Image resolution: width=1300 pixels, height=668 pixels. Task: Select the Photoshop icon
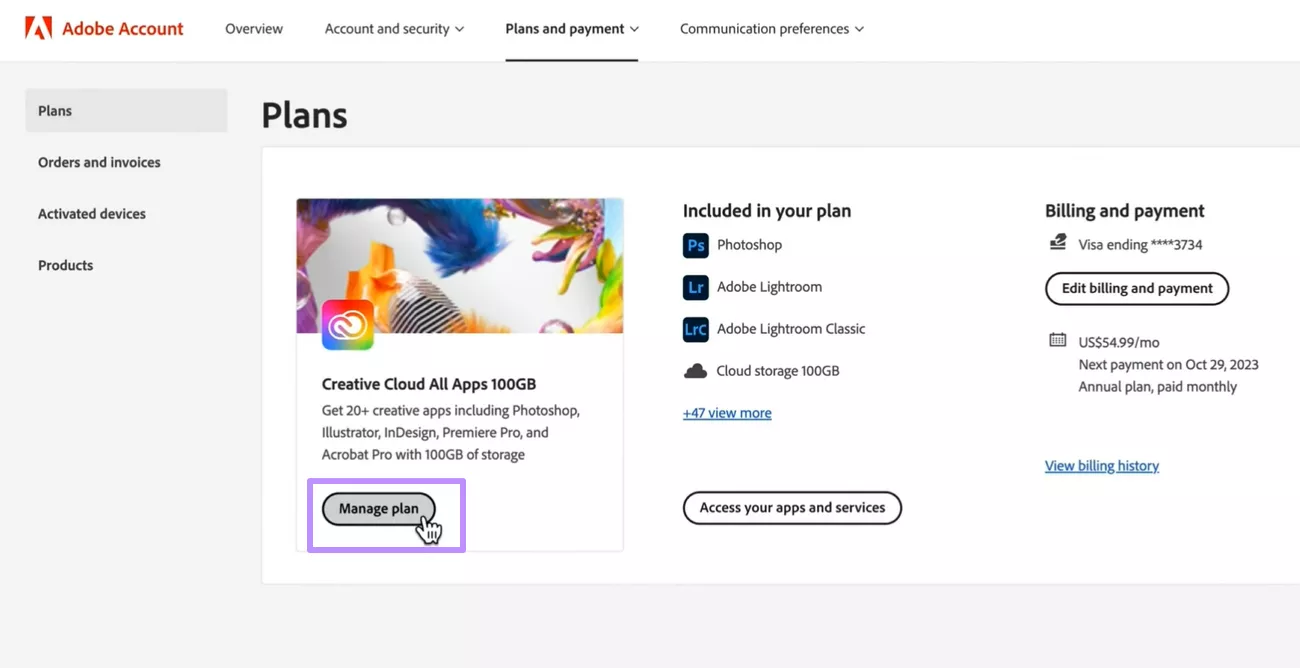(695, 245)
